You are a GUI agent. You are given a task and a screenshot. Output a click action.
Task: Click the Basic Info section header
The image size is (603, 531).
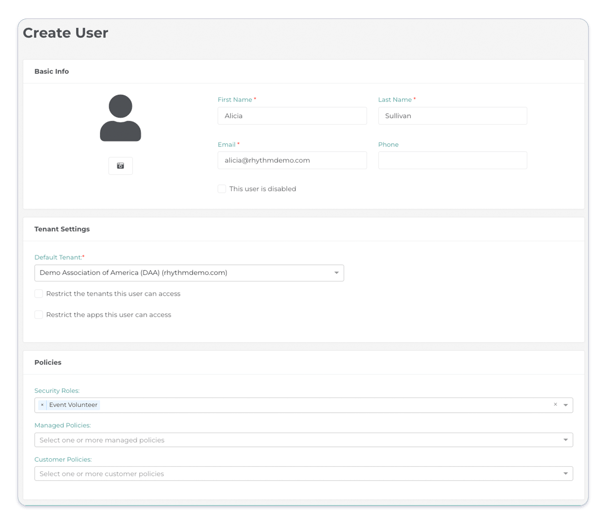pos(52,72)
